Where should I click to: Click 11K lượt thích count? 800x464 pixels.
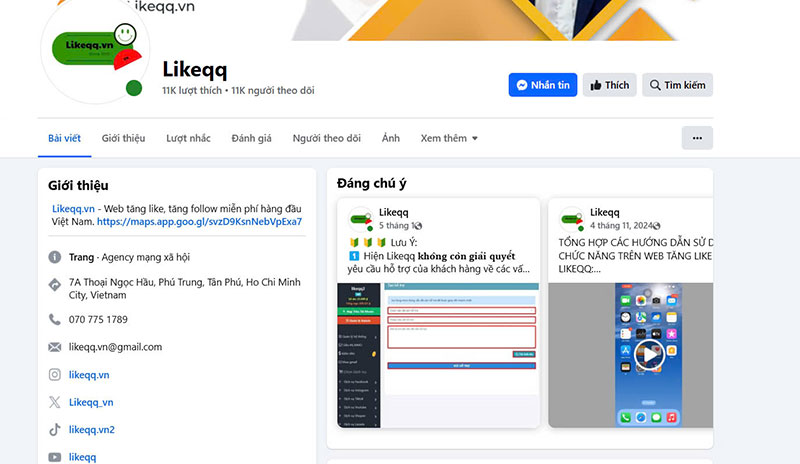pyautogui.click(x=192, y=90)
